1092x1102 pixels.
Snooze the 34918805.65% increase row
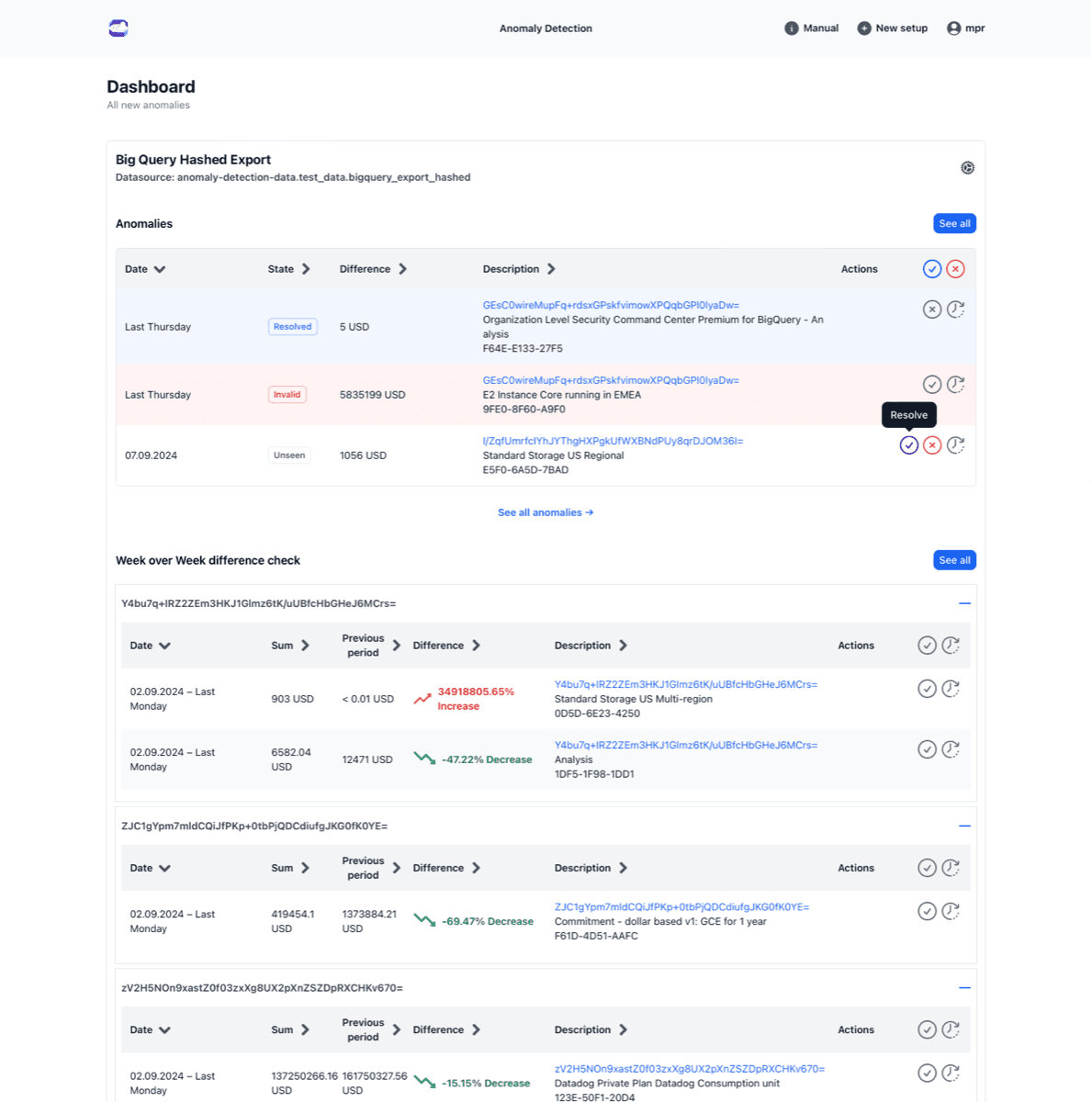point(951,689)
